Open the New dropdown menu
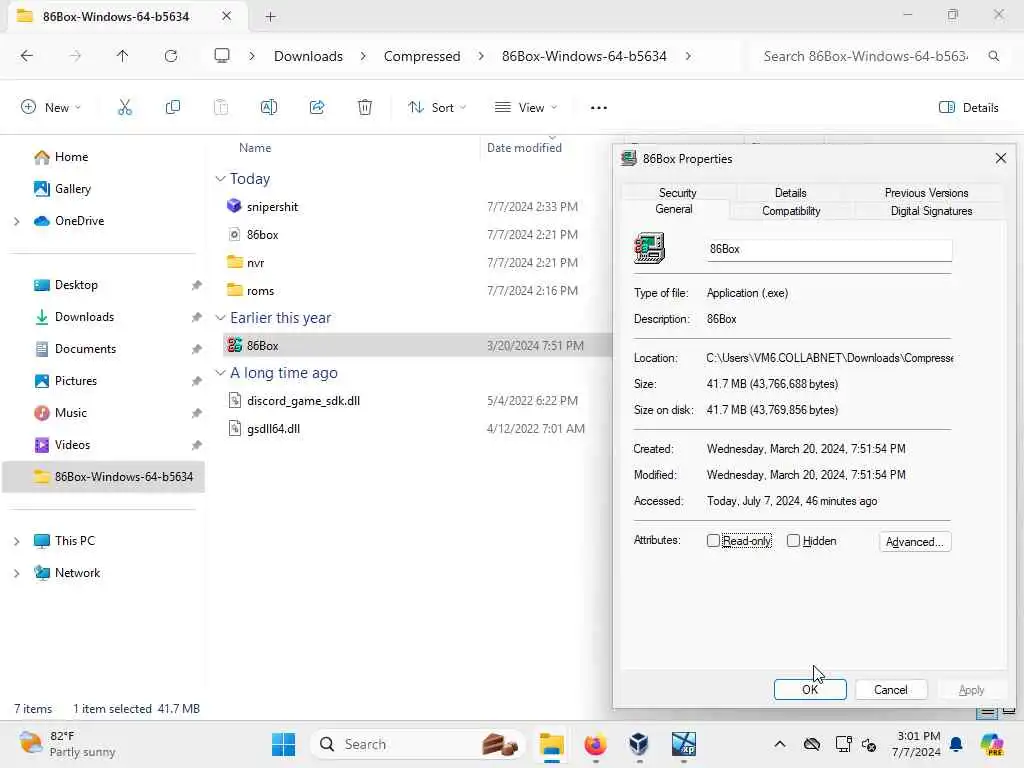 tap(51, 108)
